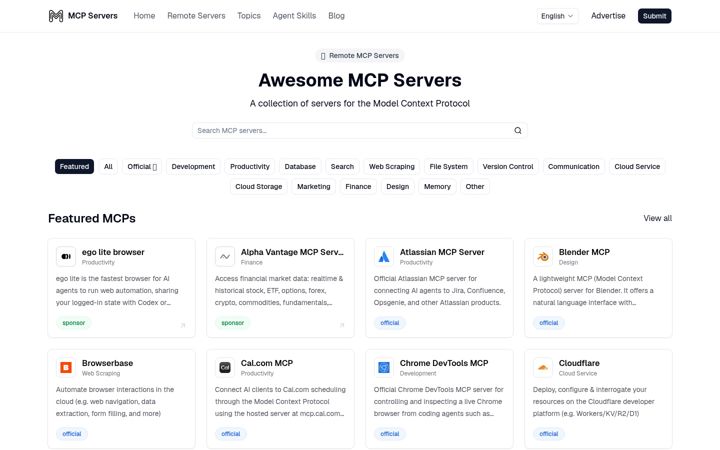Open the Alpha Vantage MCP Server title
The width and height of the screenshot is (720, 450).
(292, 252)
